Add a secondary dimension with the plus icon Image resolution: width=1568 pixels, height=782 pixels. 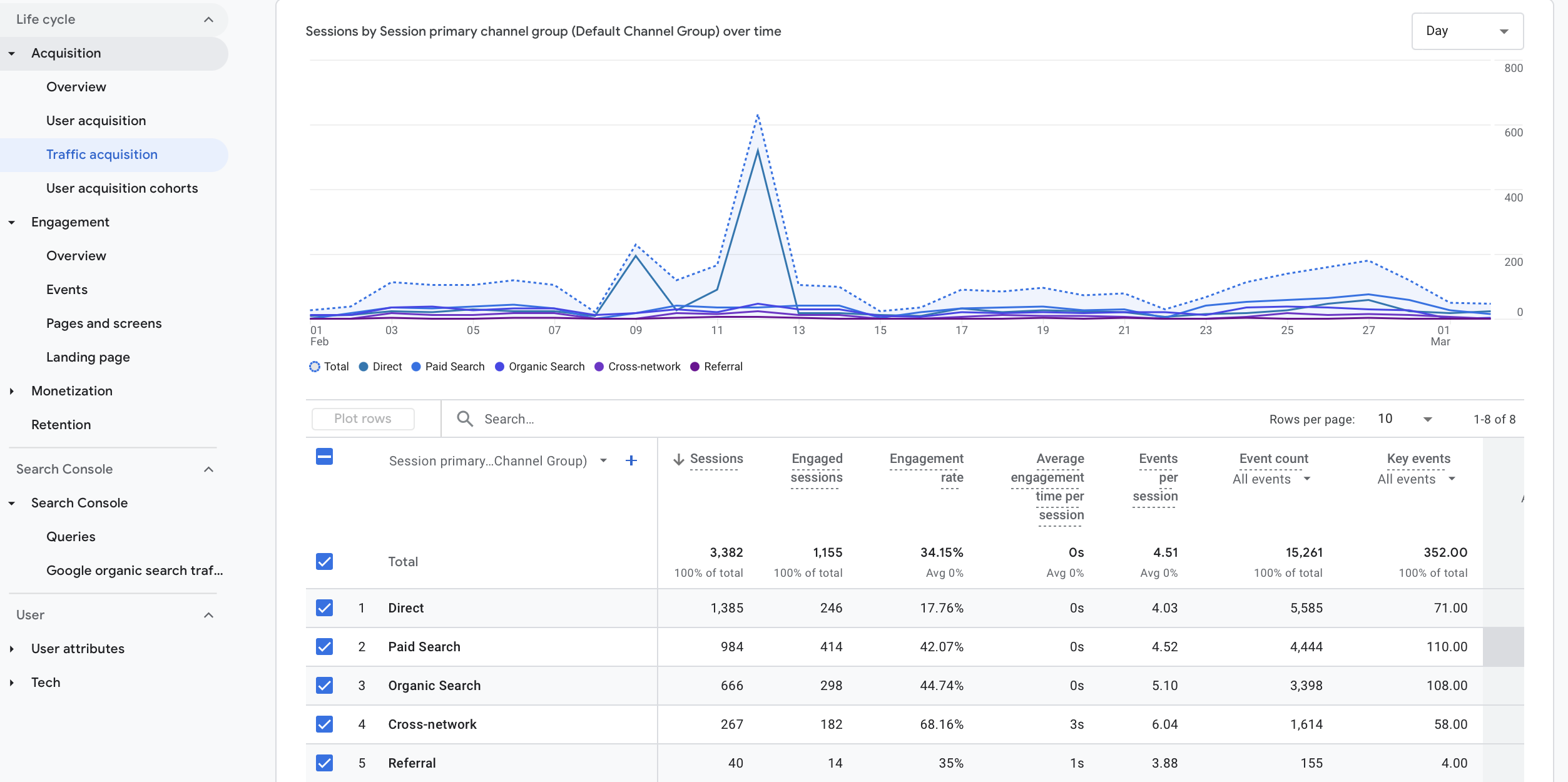click(631, 460)
